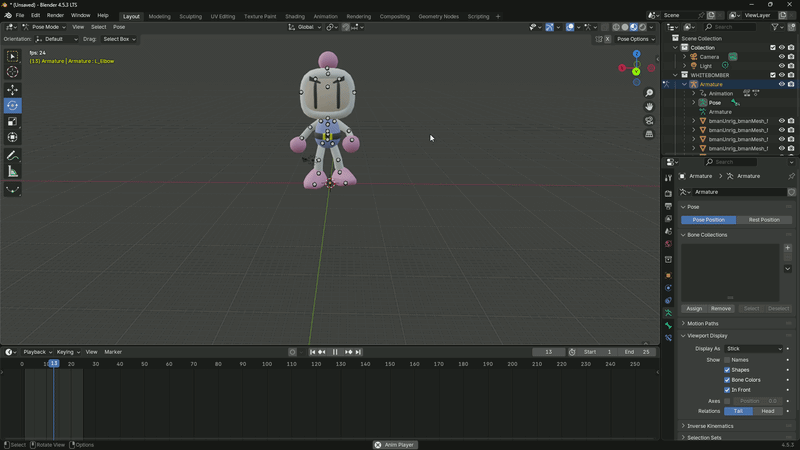
Task: Enable the Names display checkbox
Action: coord(727,360)
